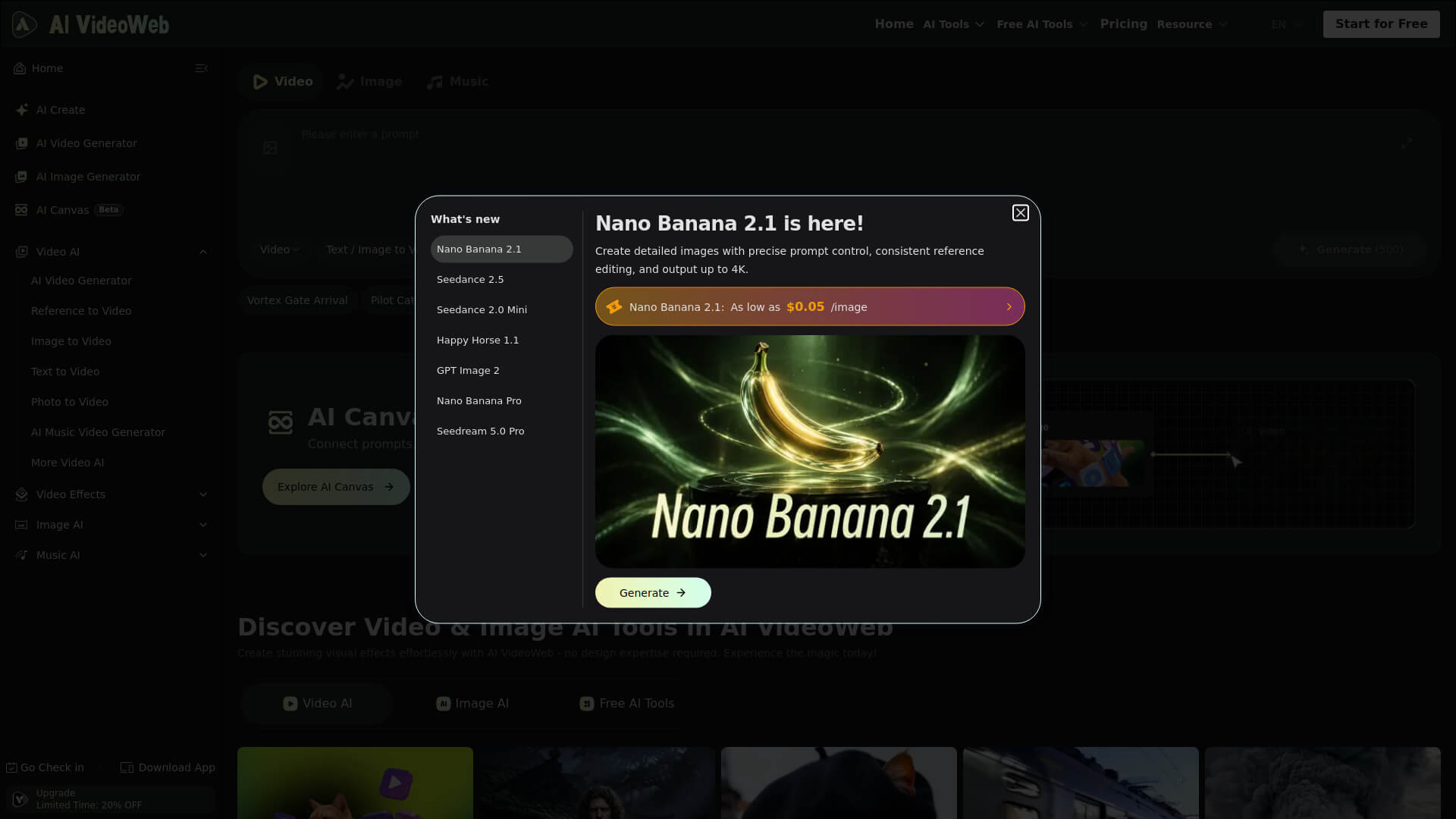Screen dimensions: 1456x819
Task: Collapse the Video AI section
Action: pos(203,252)
